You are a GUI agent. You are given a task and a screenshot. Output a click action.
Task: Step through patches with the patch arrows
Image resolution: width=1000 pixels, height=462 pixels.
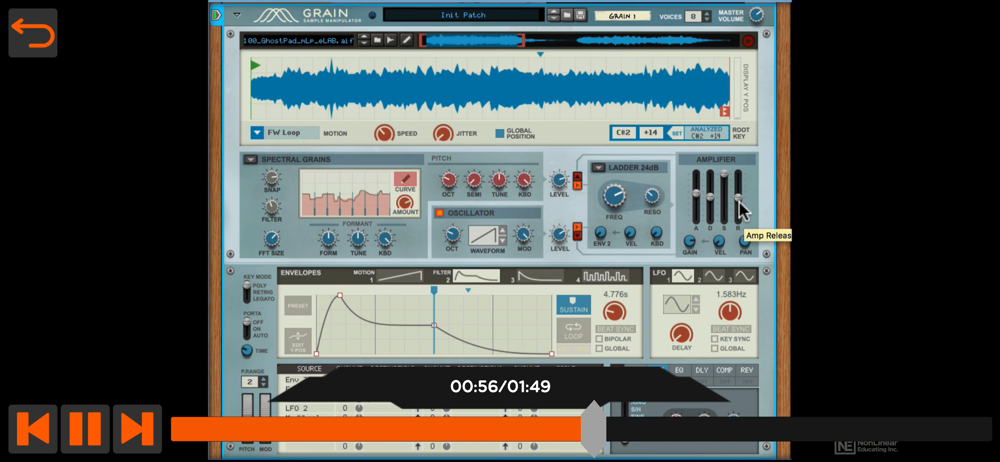(x=553, y=15)
